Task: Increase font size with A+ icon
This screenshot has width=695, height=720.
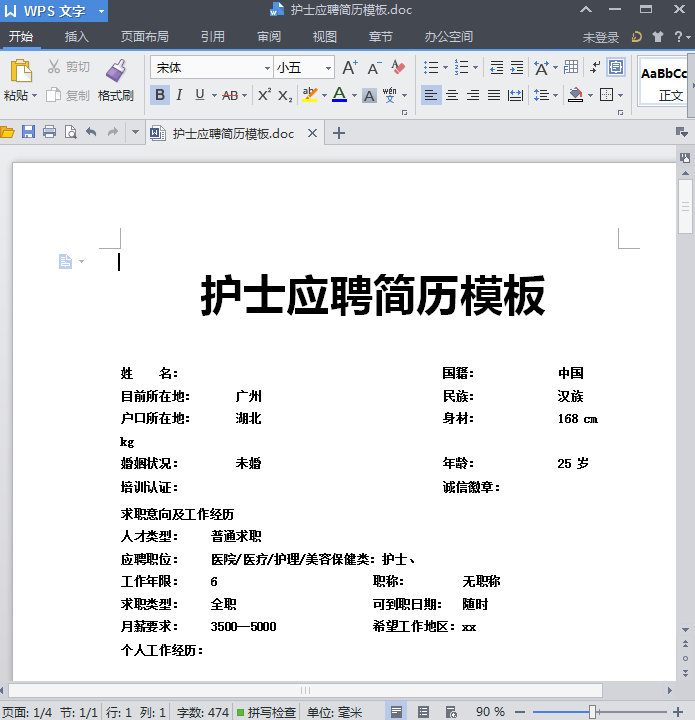Action: click(x=350, y=68)
